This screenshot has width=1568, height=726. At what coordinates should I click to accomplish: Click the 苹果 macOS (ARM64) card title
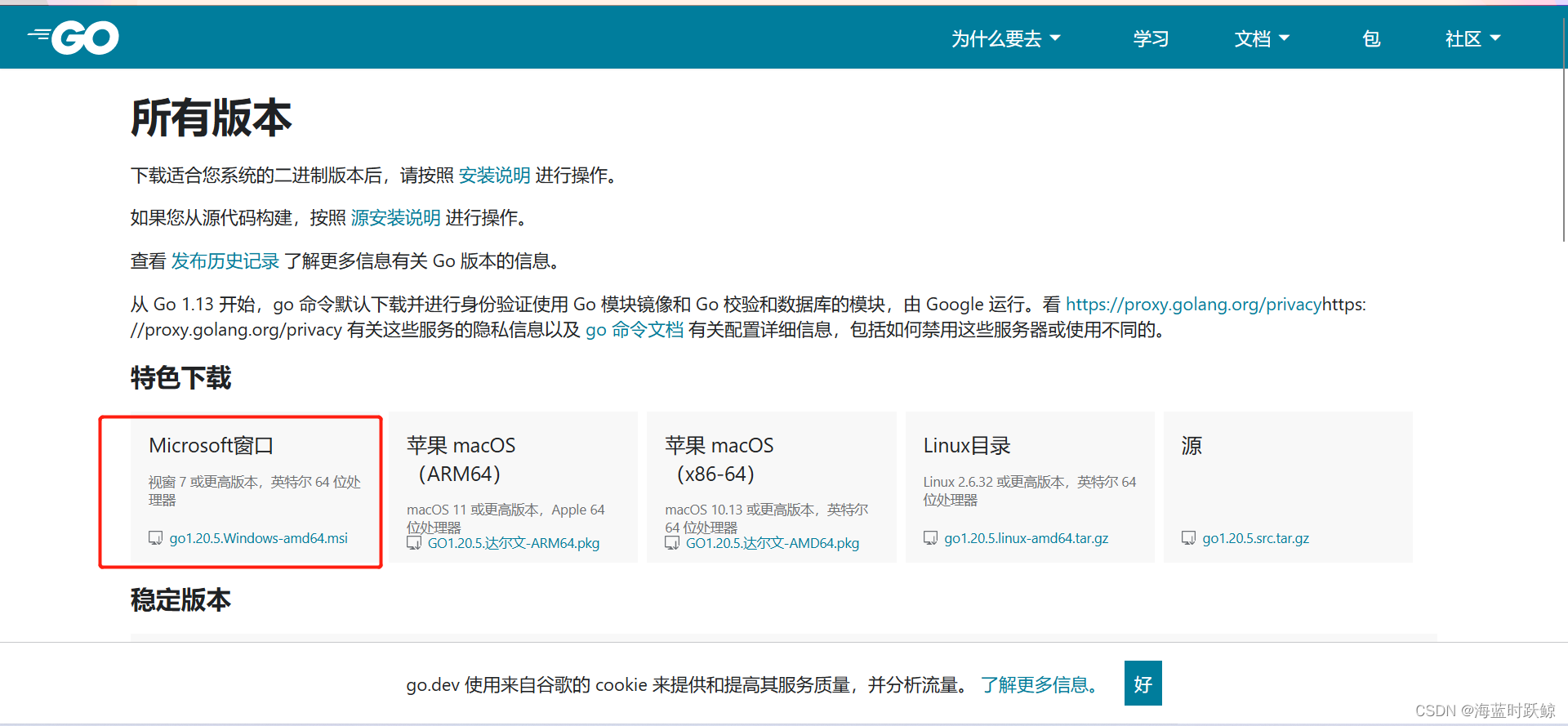pos(461,460)
